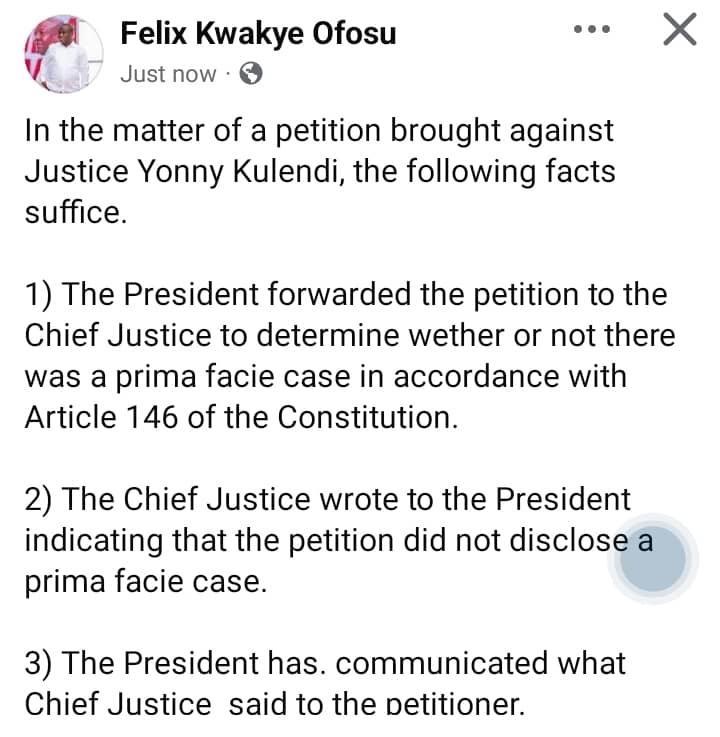This screenshot has width=720, height=737.
Task: Click point 2 starting "The Chief Justice wrote"
Action: click(x=328, y=499)
